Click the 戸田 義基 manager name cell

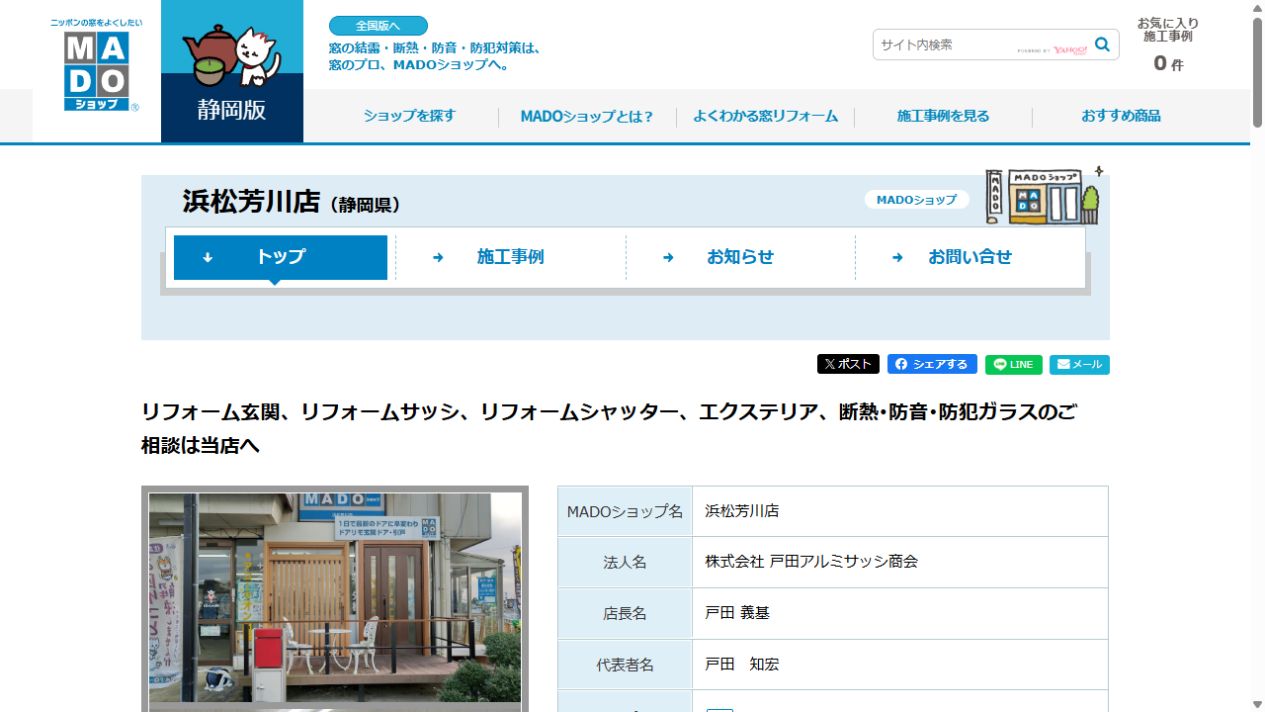tap(900, 614)
